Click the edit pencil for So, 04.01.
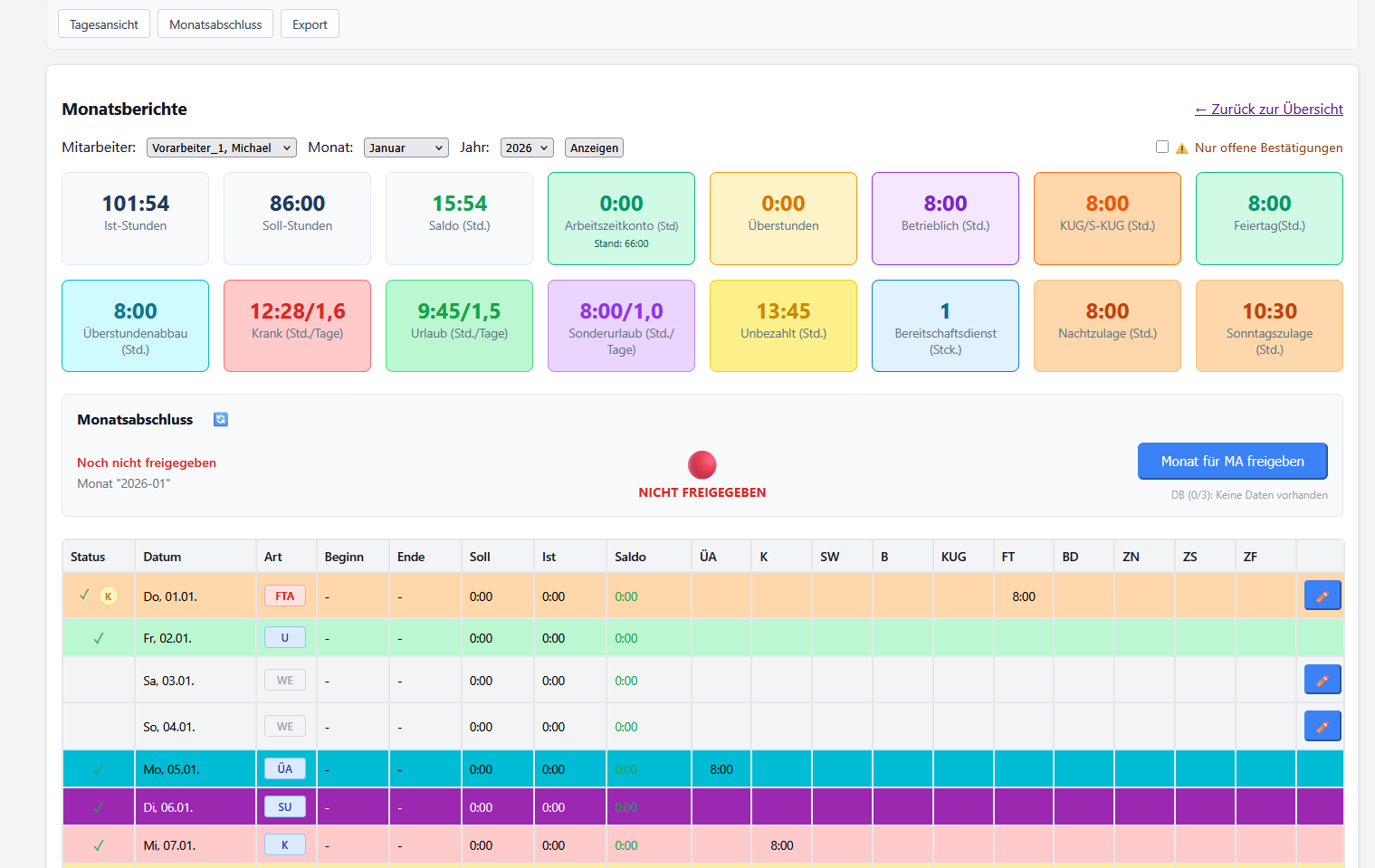Screen dimensions: 1375x868 1322,726
